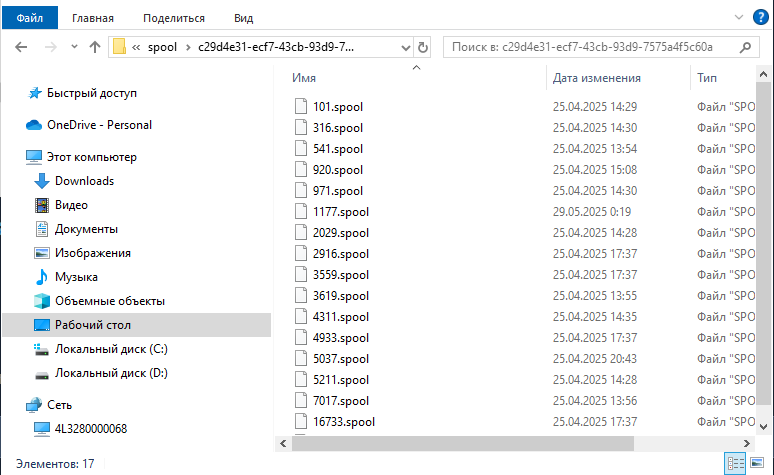Screen dimensions: 774x475
Task: Select the 1177.spool file
Action: click(341, 211)
